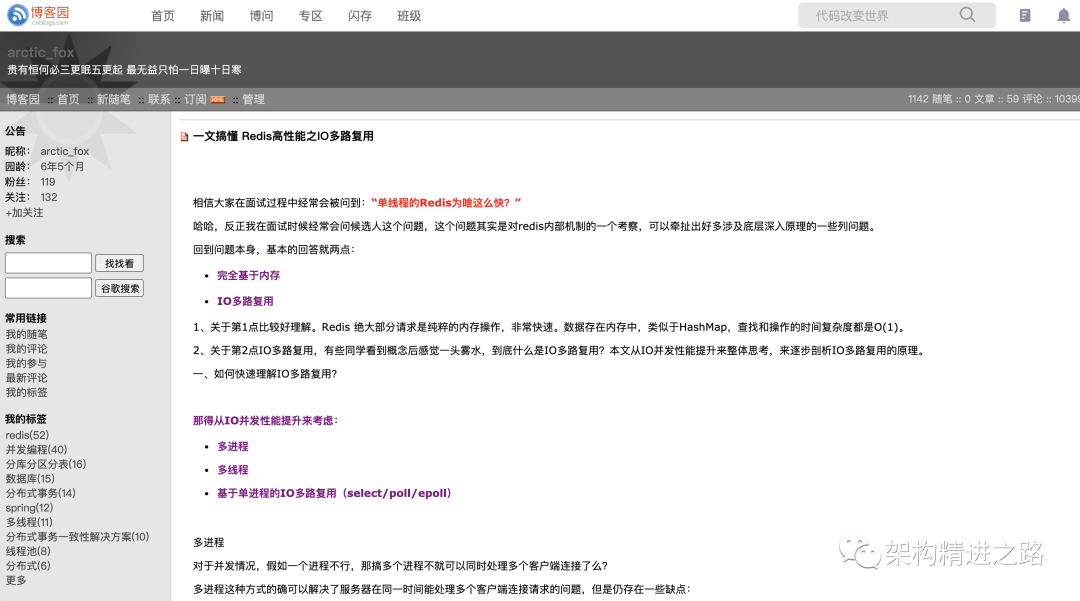Click the bullet text IO多路复用
This screenshot has width=1080, height=601.
245,301
